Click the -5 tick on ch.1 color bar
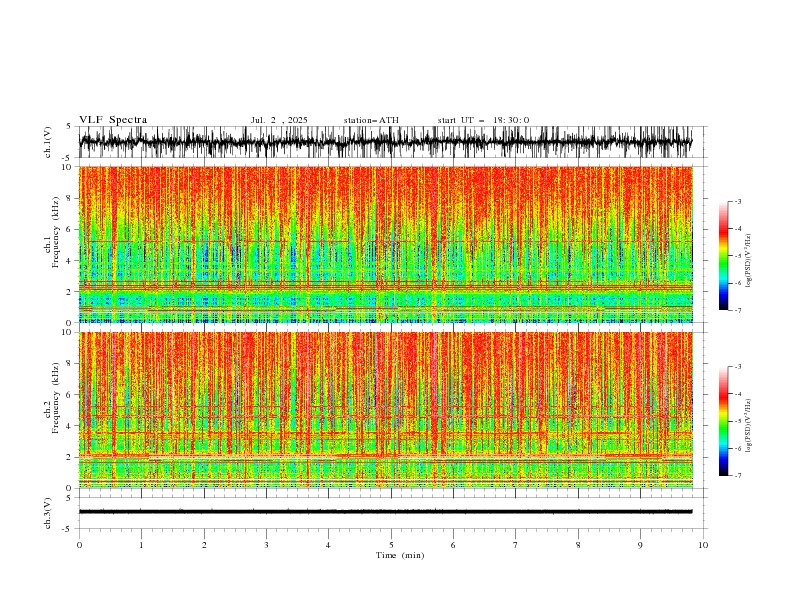Screen dimensions: 792x612 point(737,256)
